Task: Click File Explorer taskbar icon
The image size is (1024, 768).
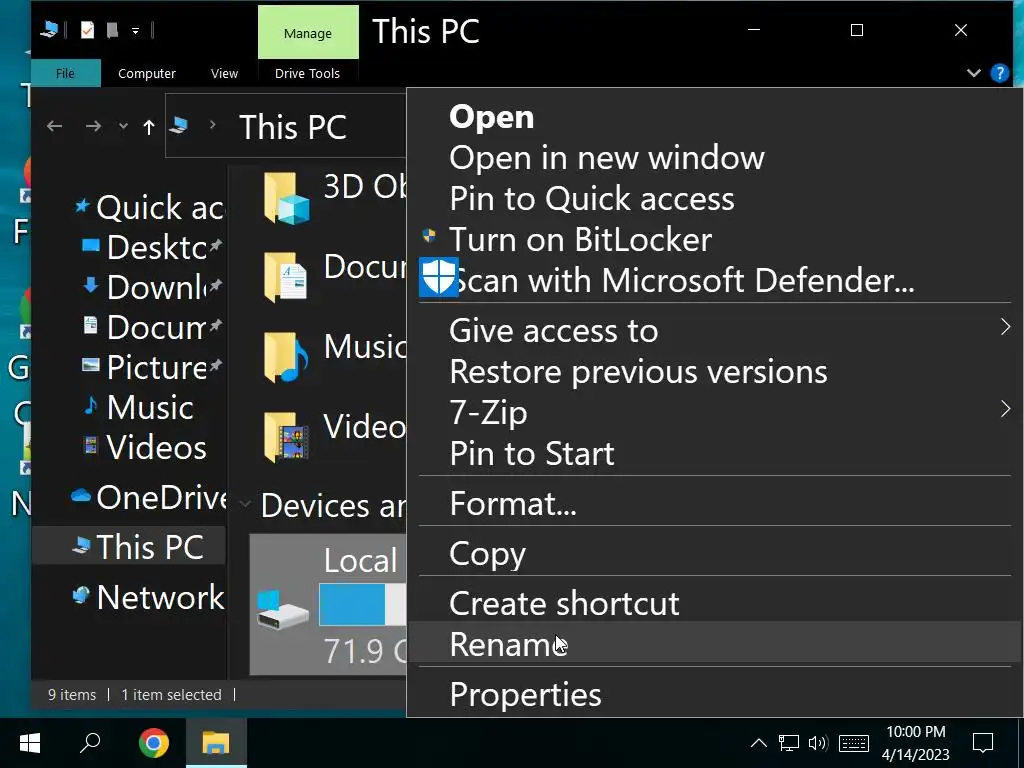Action: (x=216, y=743)
